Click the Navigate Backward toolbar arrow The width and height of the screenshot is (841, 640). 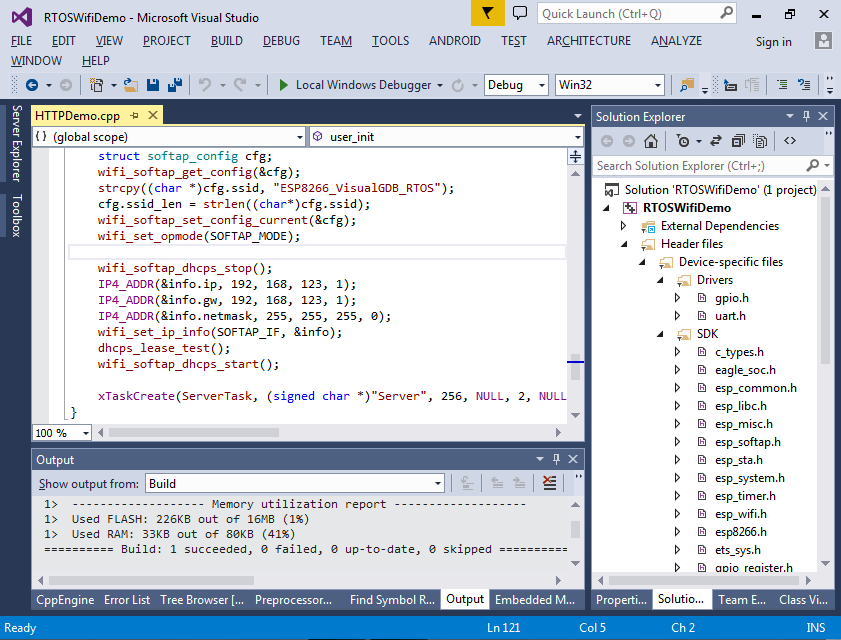[x=32, y=85]
